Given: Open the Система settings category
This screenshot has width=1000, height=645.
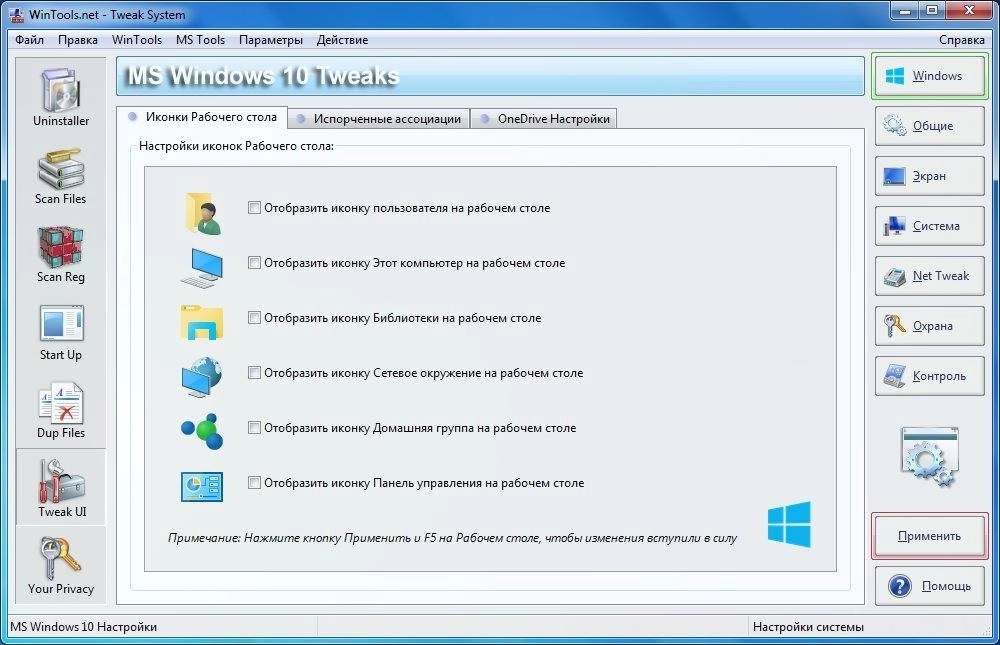Looking at the screenshot, I should pos(929,226).
